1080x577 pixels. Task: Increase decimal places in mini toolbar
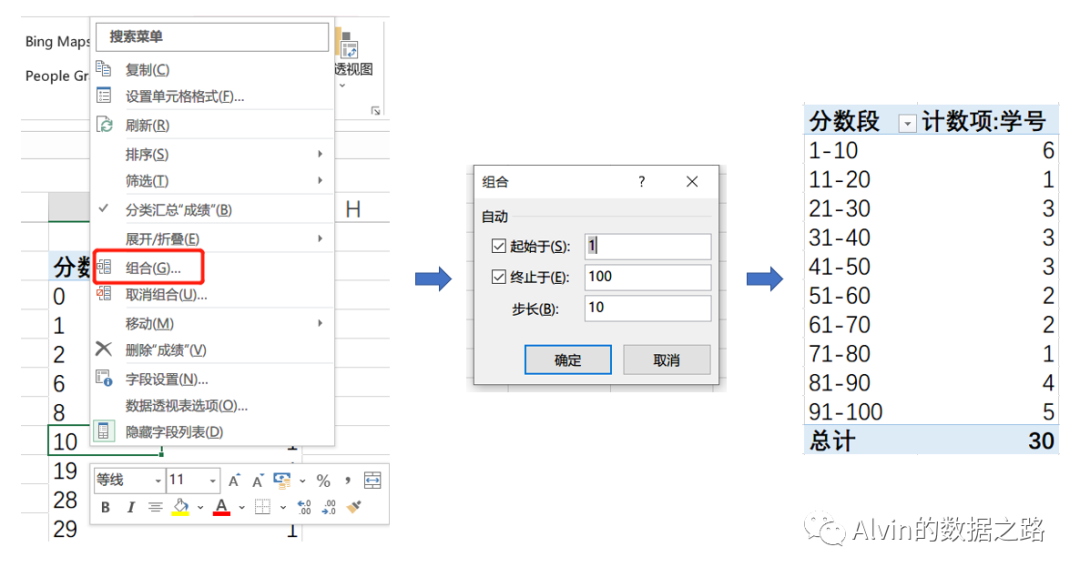(304, 507)
